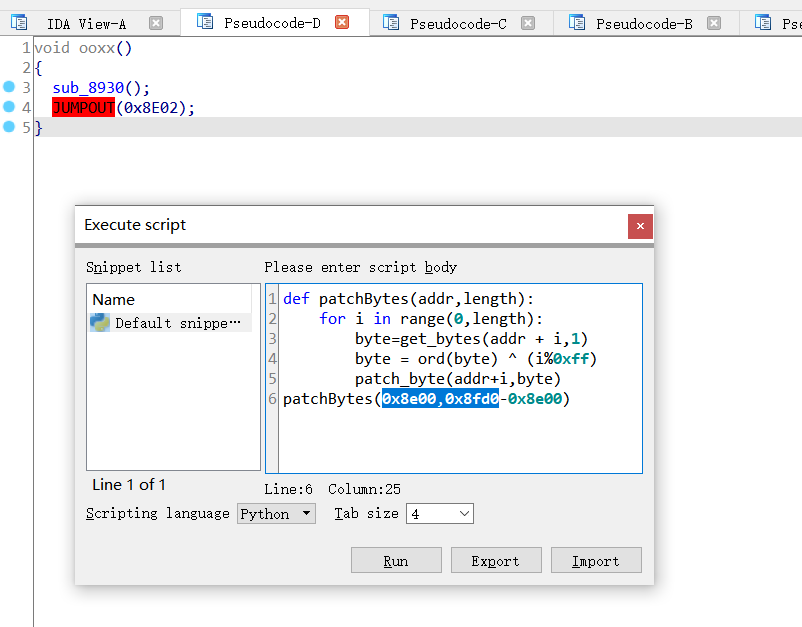This screenshot has height=627, width=802.
Task: Click the Import button
Action: [596, 561]
